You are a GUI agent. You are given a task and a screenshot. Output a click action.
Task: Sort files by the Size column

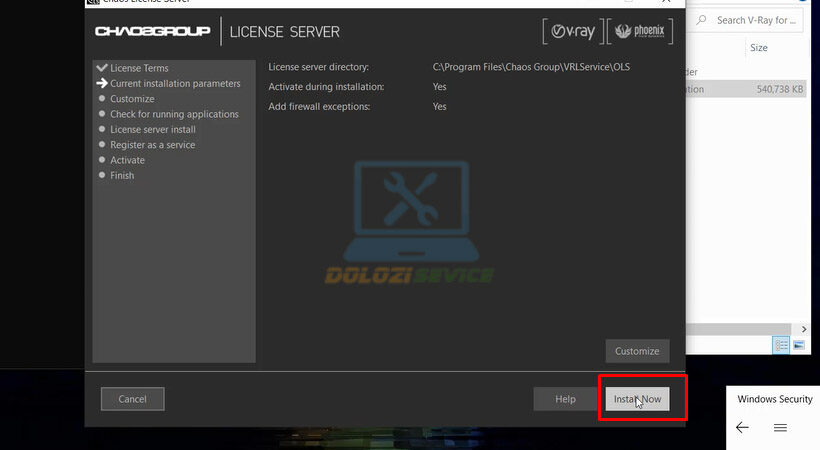click(x=758, y=47)
